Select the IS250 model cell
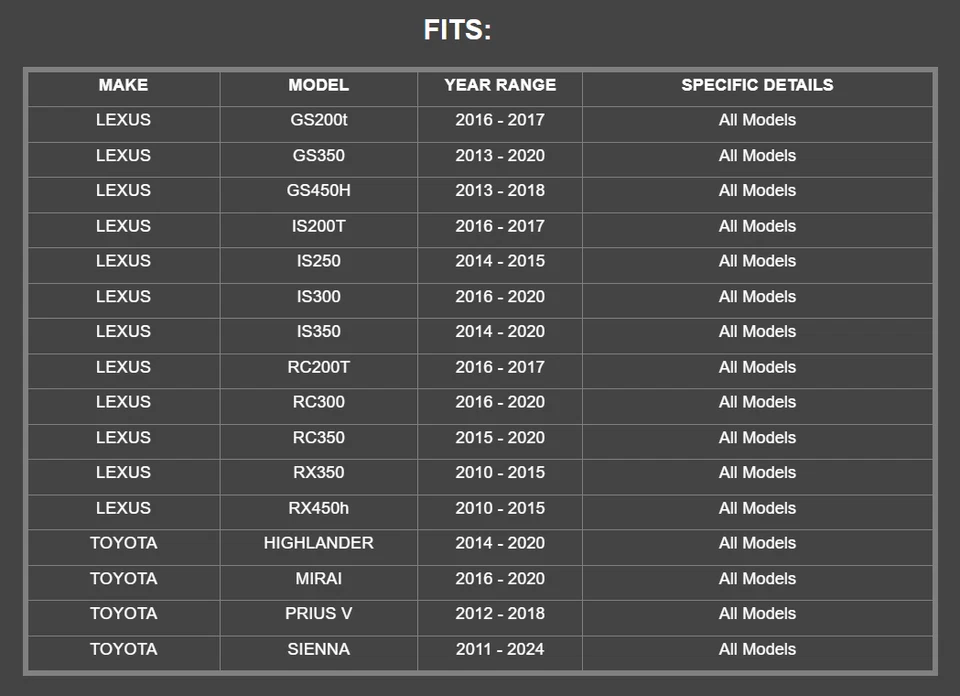 (318, 261)
